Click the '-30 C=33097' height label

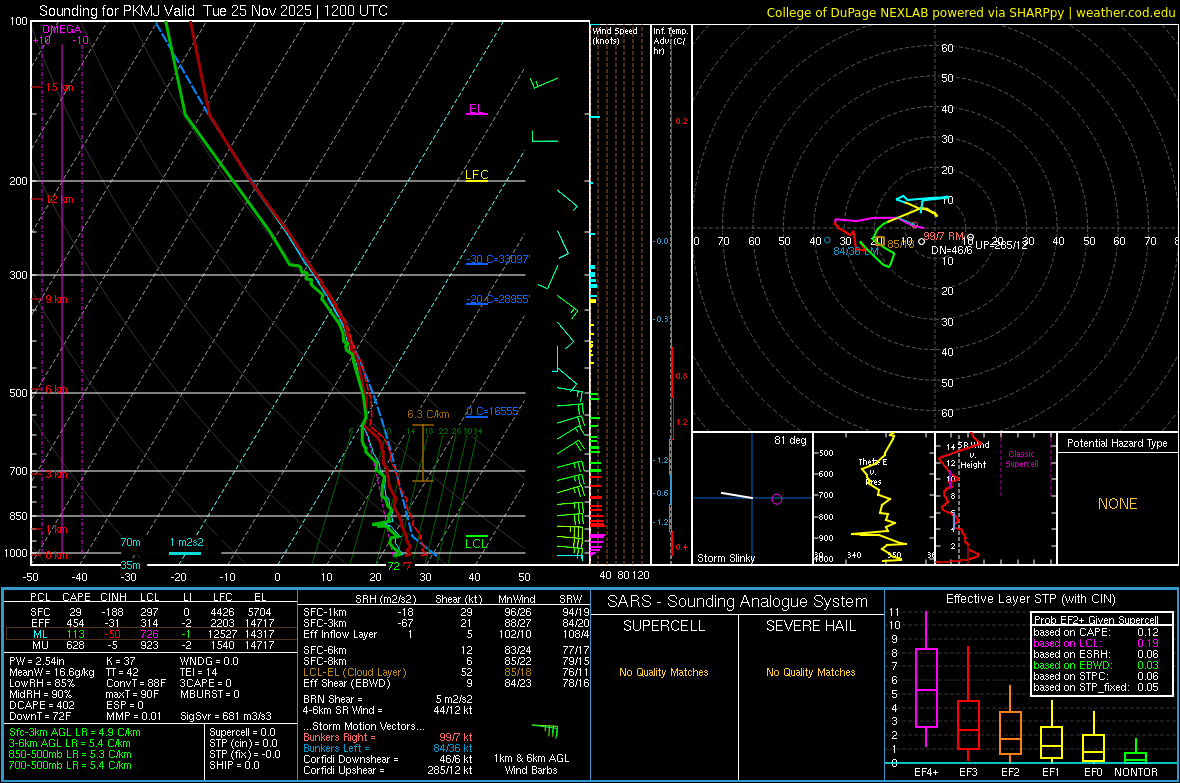point(497,259)
